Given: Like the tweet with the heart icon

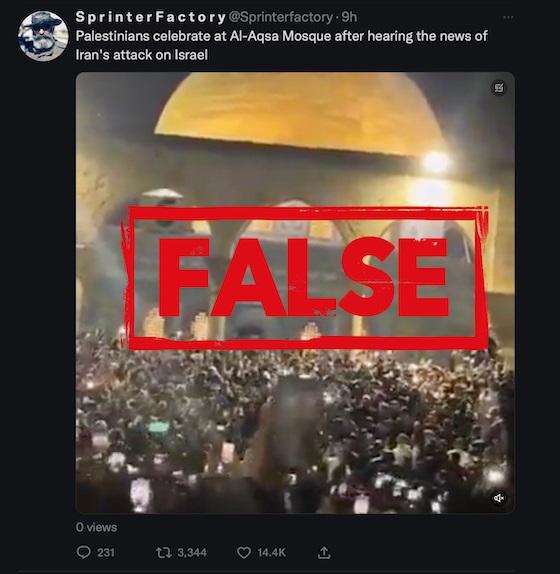Looking at the screenshot, I should [244, 552].
